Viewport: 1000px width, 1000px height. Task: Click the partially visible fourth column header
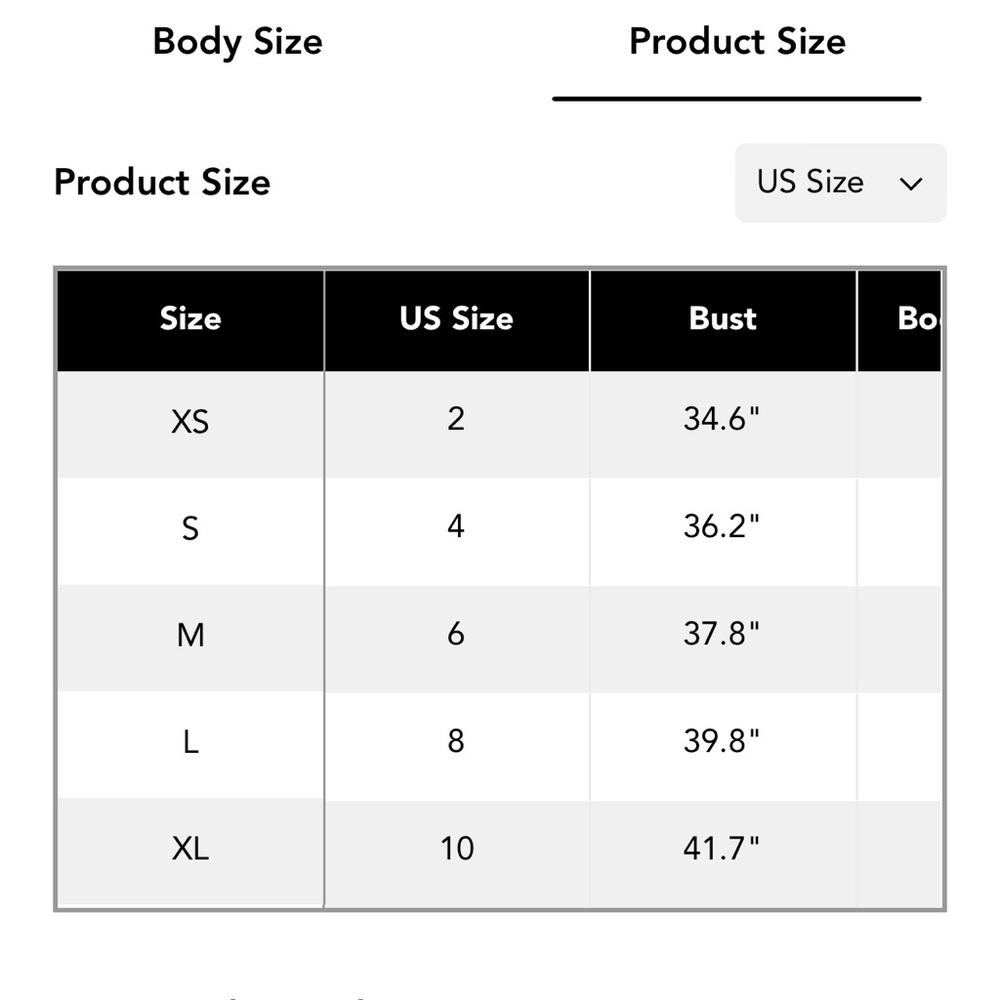pyautogui.click(x=900, y=320)
